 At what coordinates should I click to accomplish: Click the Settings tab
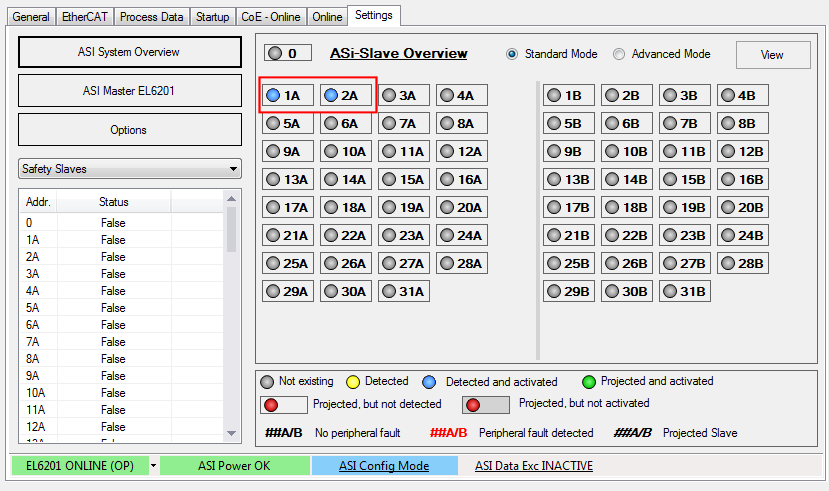374,15
